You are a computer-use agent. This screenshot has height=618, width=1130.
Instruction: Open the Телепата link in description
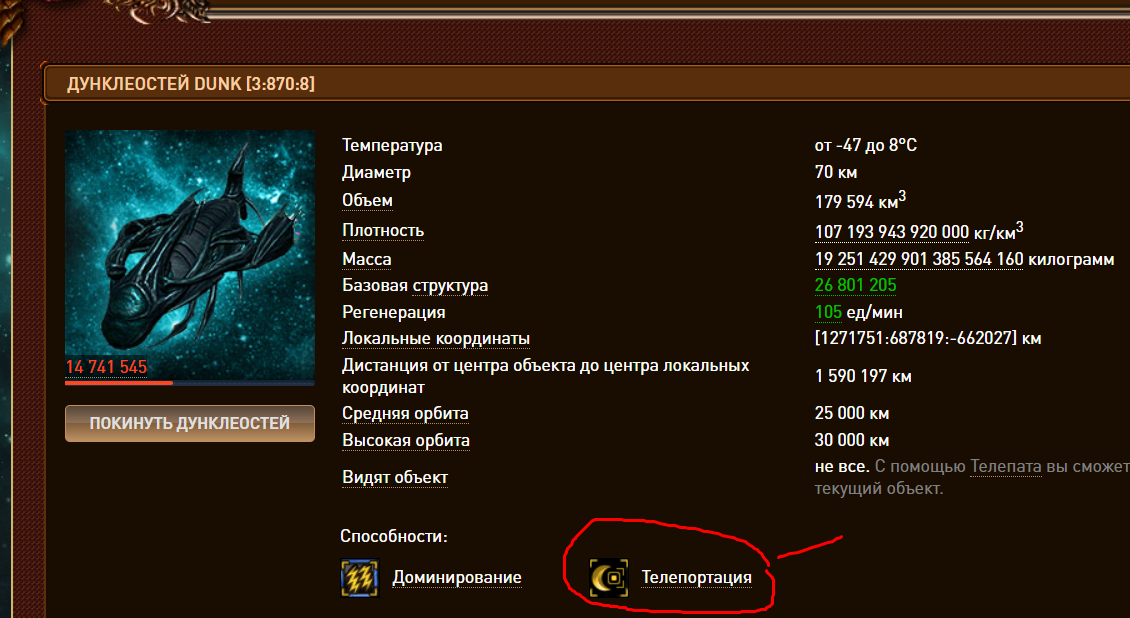tap(1005, 466)
